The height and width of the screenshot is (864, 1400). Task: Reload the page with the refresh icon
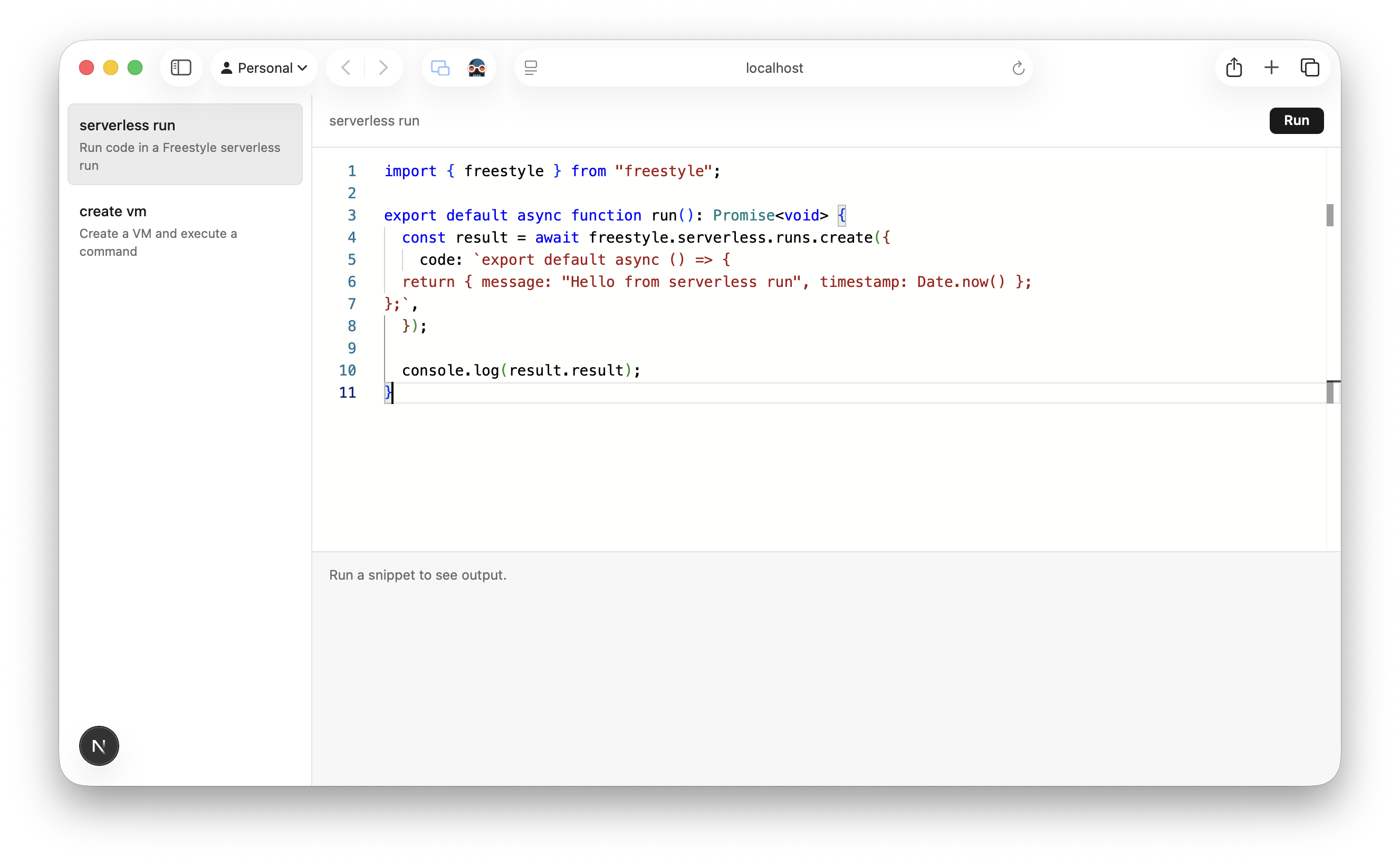1018,68
